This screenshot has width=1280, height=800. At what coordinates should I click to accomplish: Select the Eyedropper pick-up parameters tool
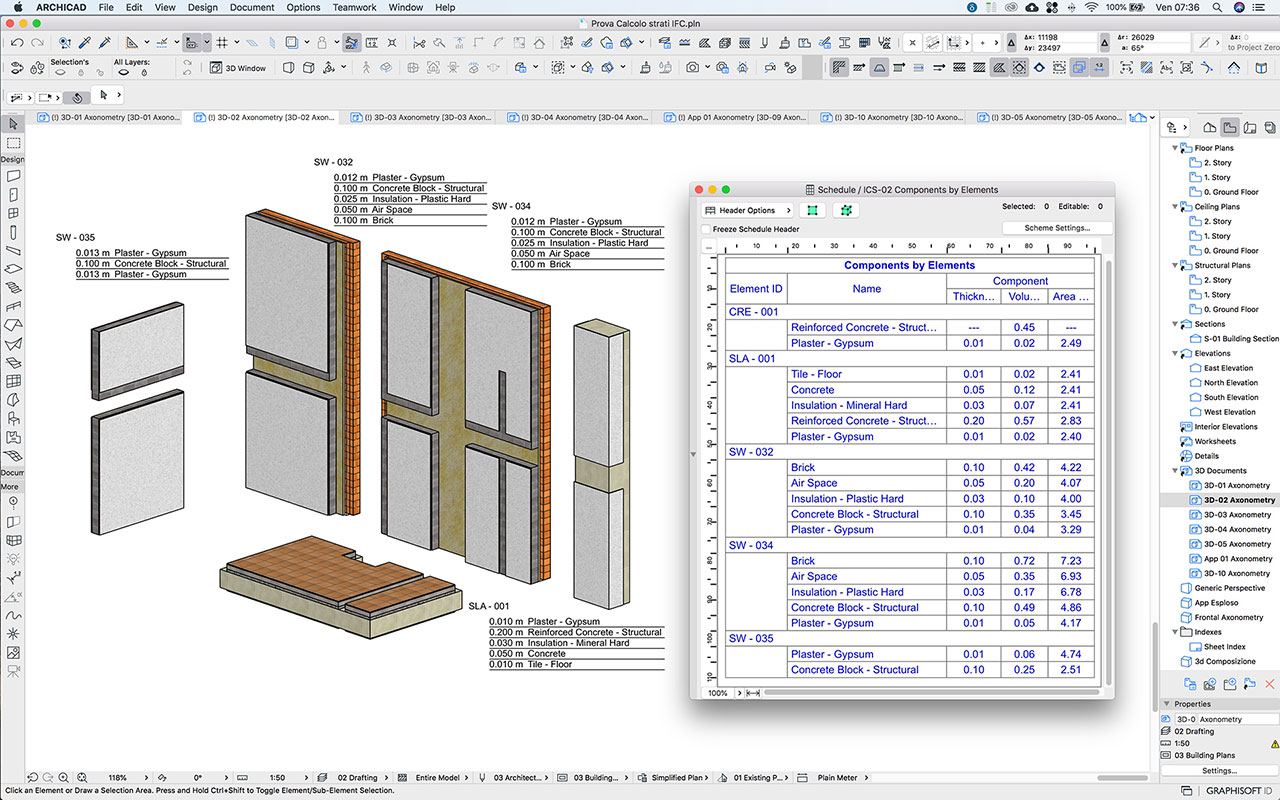click(85, 44)
